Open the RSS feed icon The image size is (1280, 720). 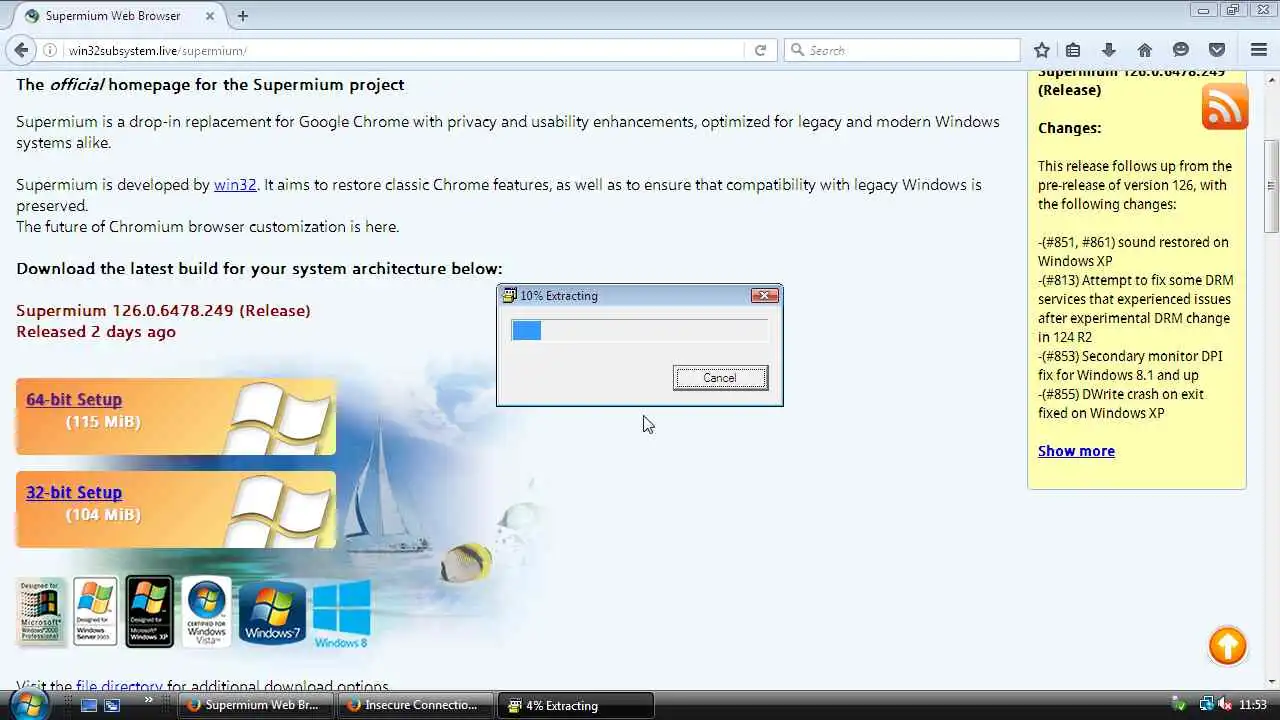pyautogui.click(x=1224, y=106)
